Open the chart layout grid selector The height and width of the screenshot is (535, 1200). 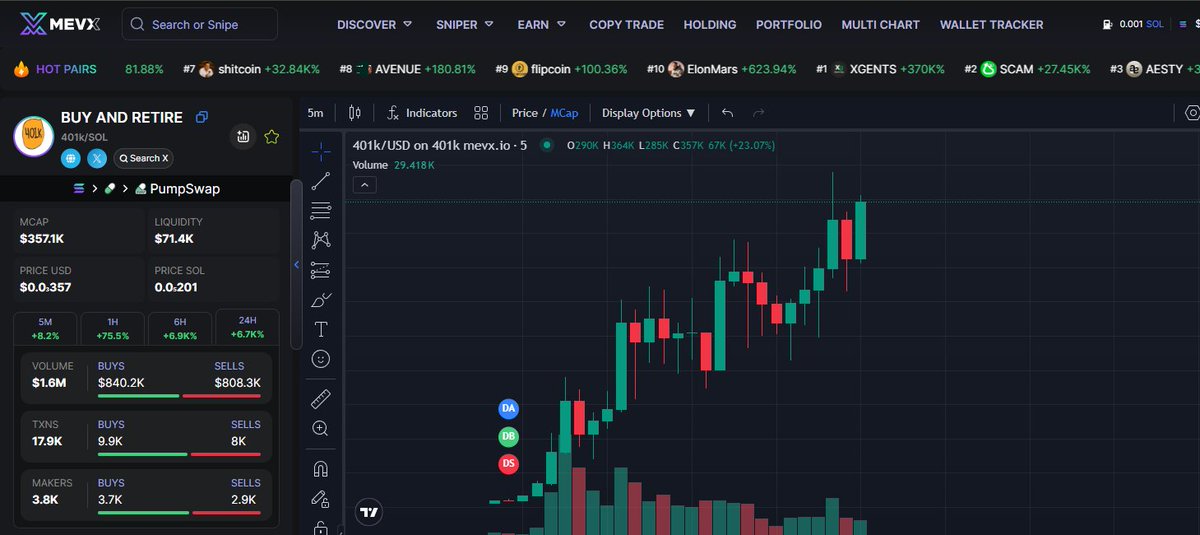481,113
